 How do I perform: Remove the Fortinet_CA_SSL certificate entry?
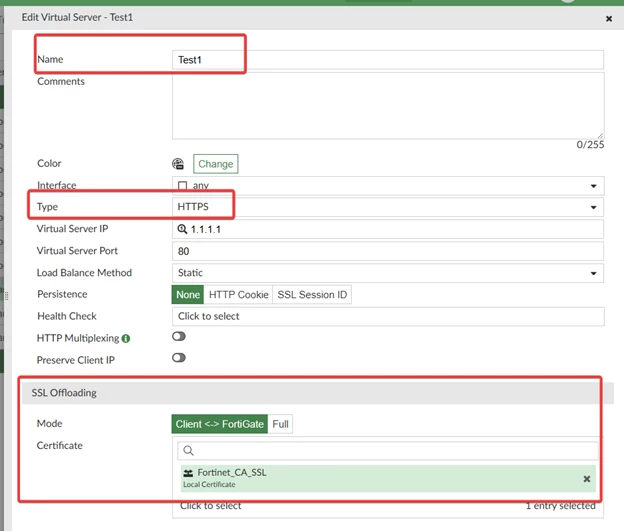[x=587, y=479]
